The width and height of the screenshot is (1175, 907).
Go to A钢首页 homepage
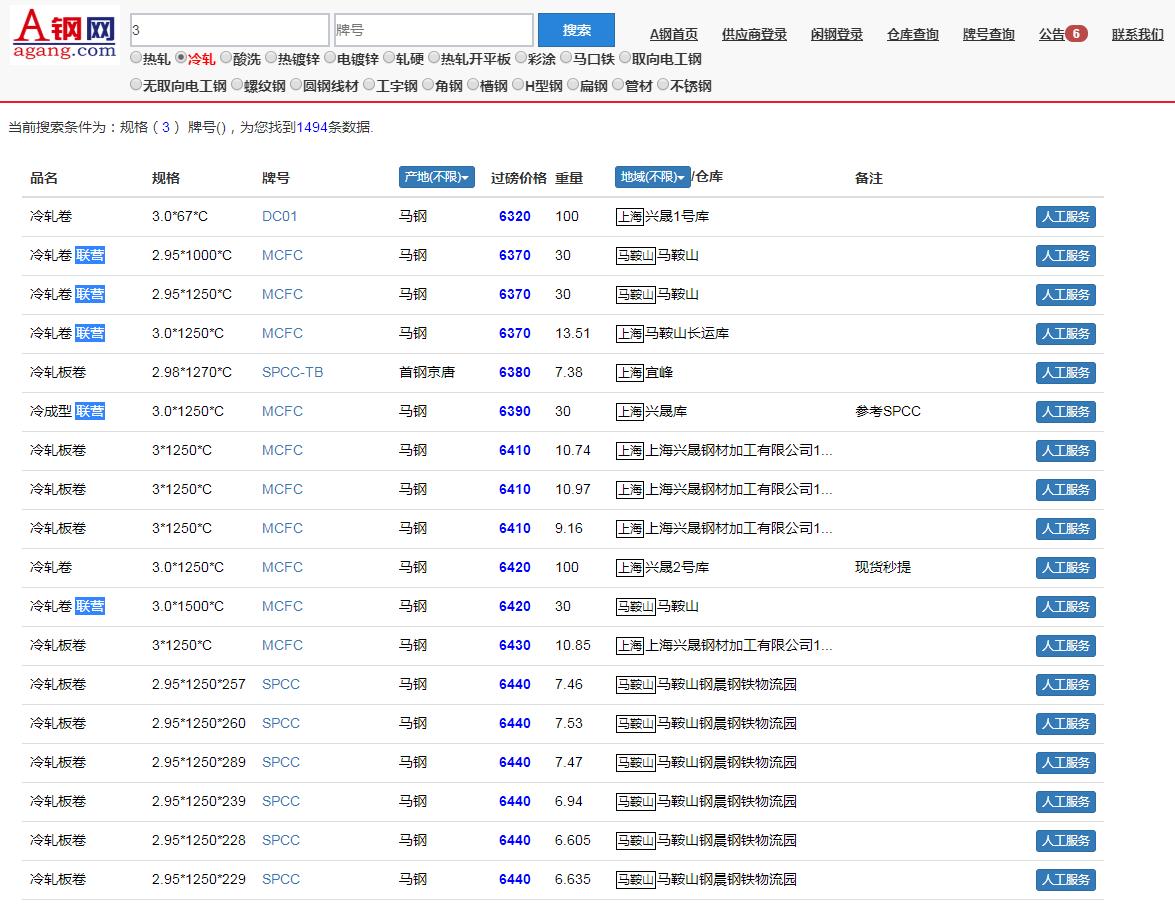[674, 34]
